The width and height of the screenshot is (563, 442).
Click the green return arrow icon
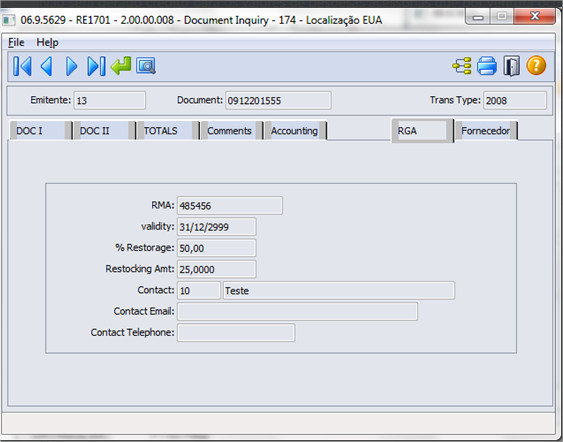click(x=121, y=66)
